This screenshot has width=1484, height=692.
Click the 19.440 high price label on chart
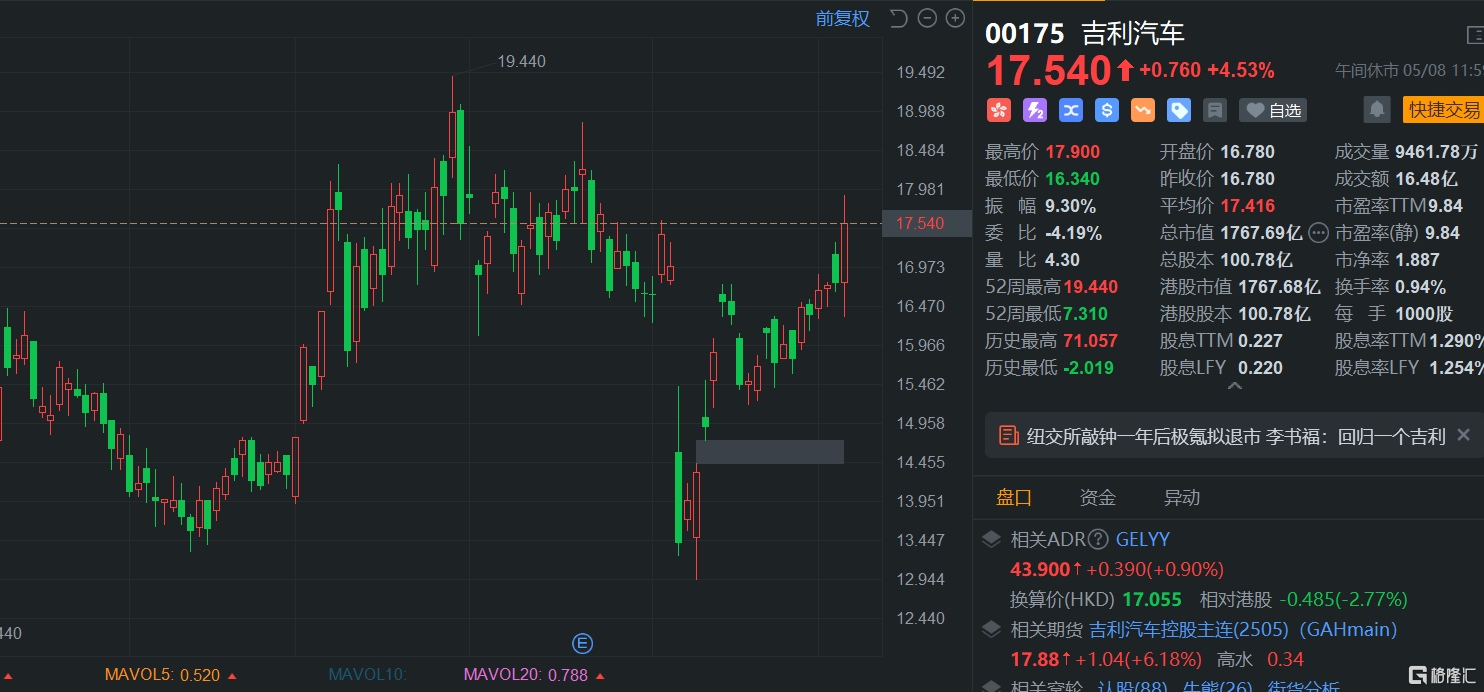tap(521, 61)
